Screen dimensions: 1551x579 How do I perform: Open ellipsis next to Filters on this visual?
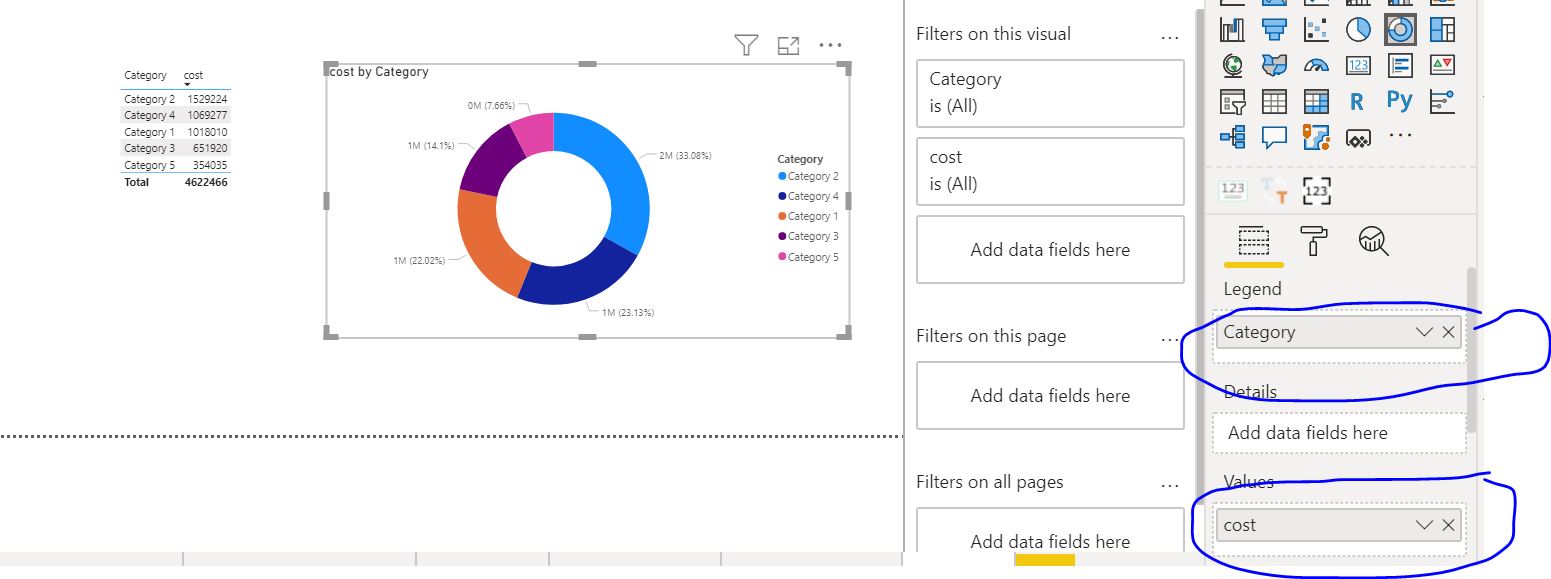point(1170,38)
